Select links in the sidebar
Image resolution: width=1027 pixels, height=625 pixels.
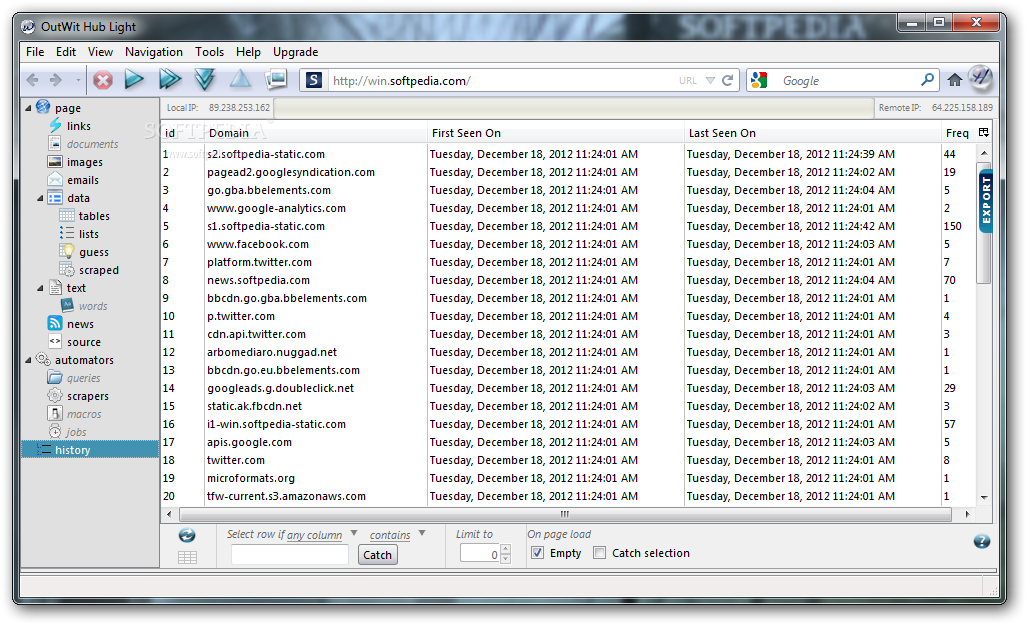click(x=79, y=126)
